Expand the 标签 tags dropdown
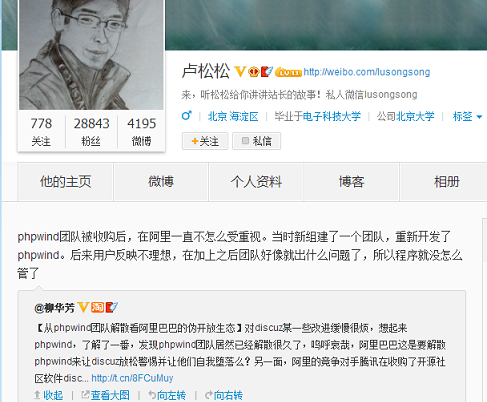Image resolution: width=487 pixels, height=402 pixels. coord(467,116)
